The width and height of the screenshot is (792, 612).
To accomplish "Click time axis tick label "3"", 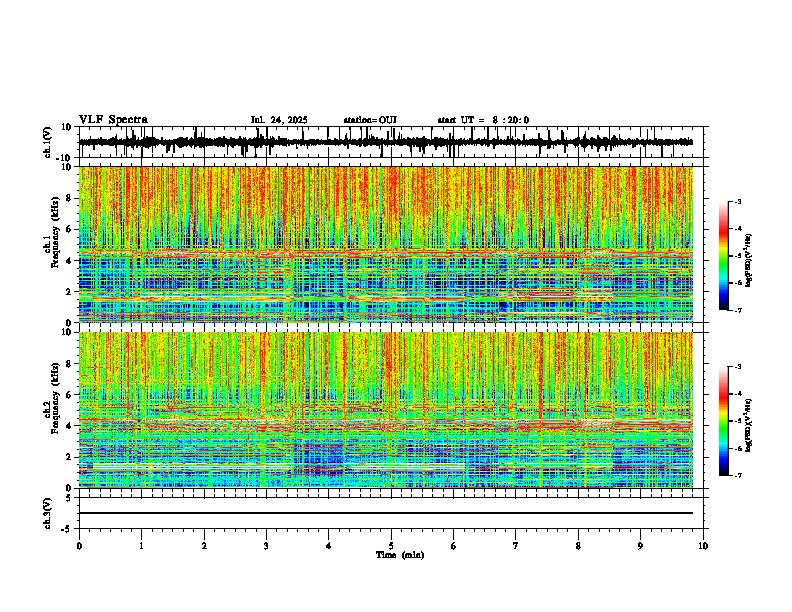I will click(266, 546).
